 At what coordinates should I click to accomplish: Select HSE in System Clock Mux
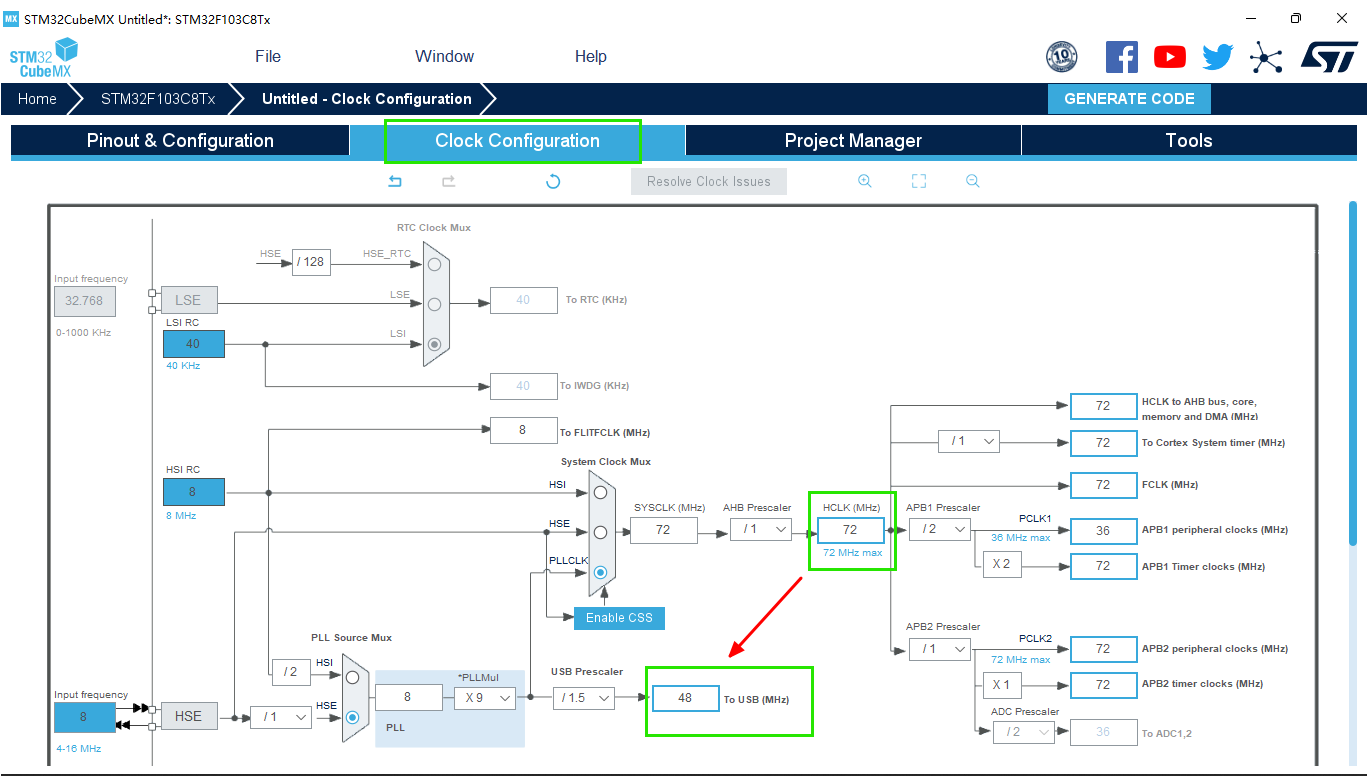[x=600, y=532]
